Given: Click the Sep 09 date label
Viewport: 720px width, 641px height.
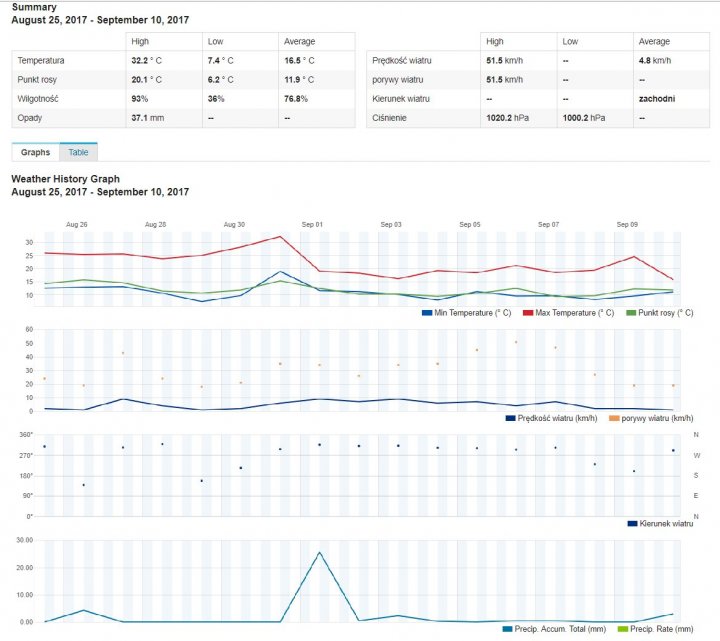Looking at the screenshot, I should (x=627, y=224).
